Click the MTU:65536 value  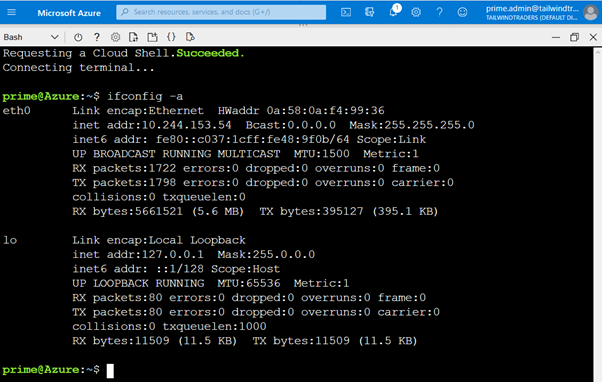pyautogui.click(x=249, y=283)
